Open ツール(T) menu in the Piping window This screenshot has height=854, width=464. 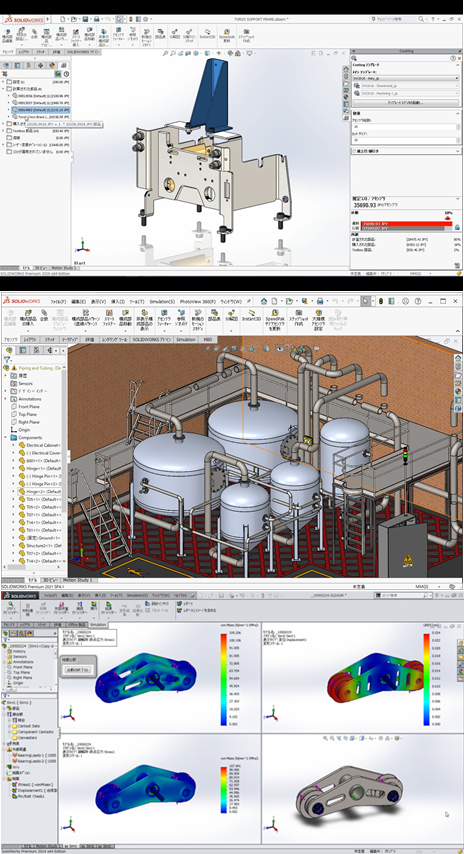click(137, 301)
